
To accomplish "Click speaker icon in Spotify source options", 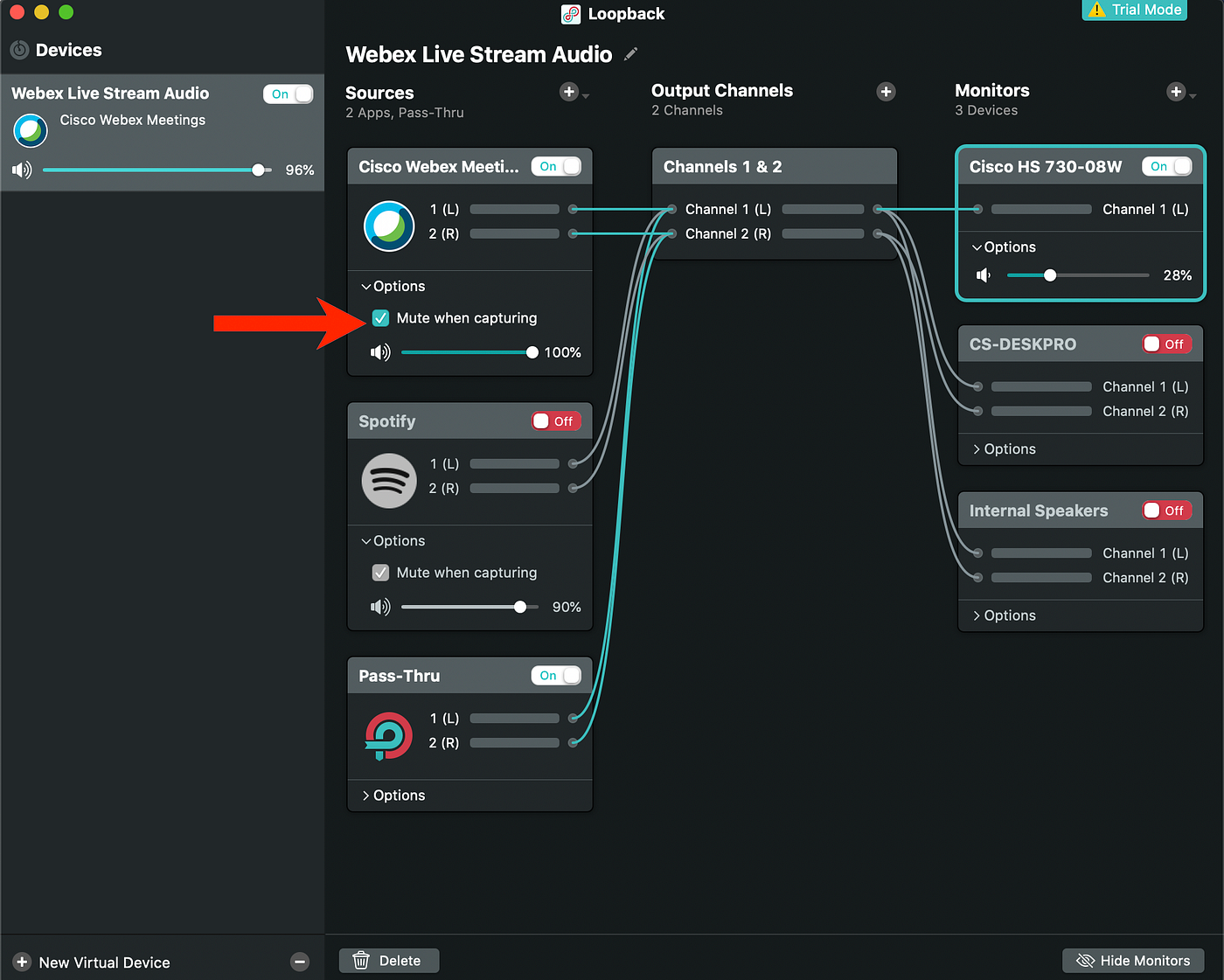I will click(380, 607).
